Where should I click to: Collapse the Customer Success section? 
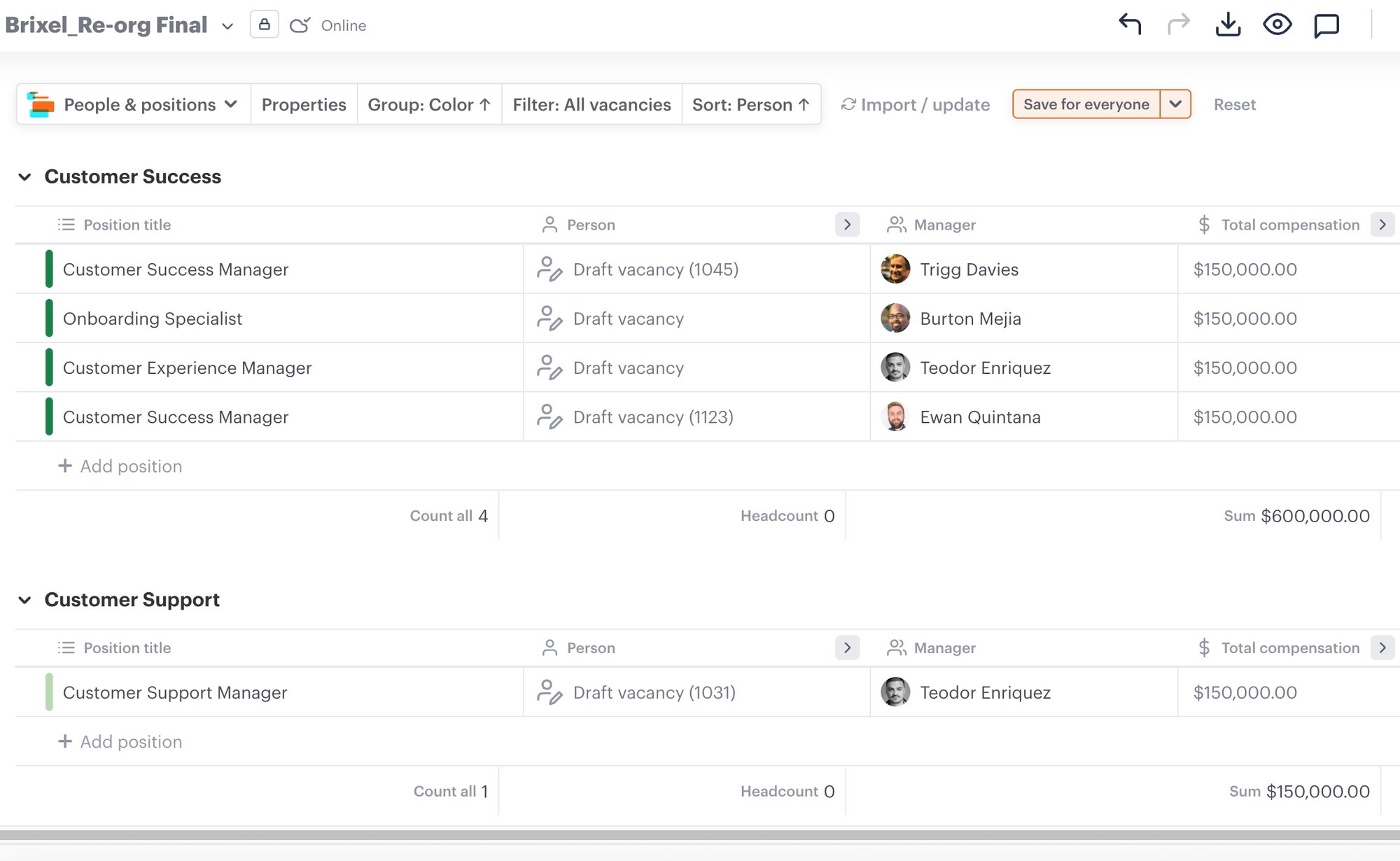[x=25, y=177]
